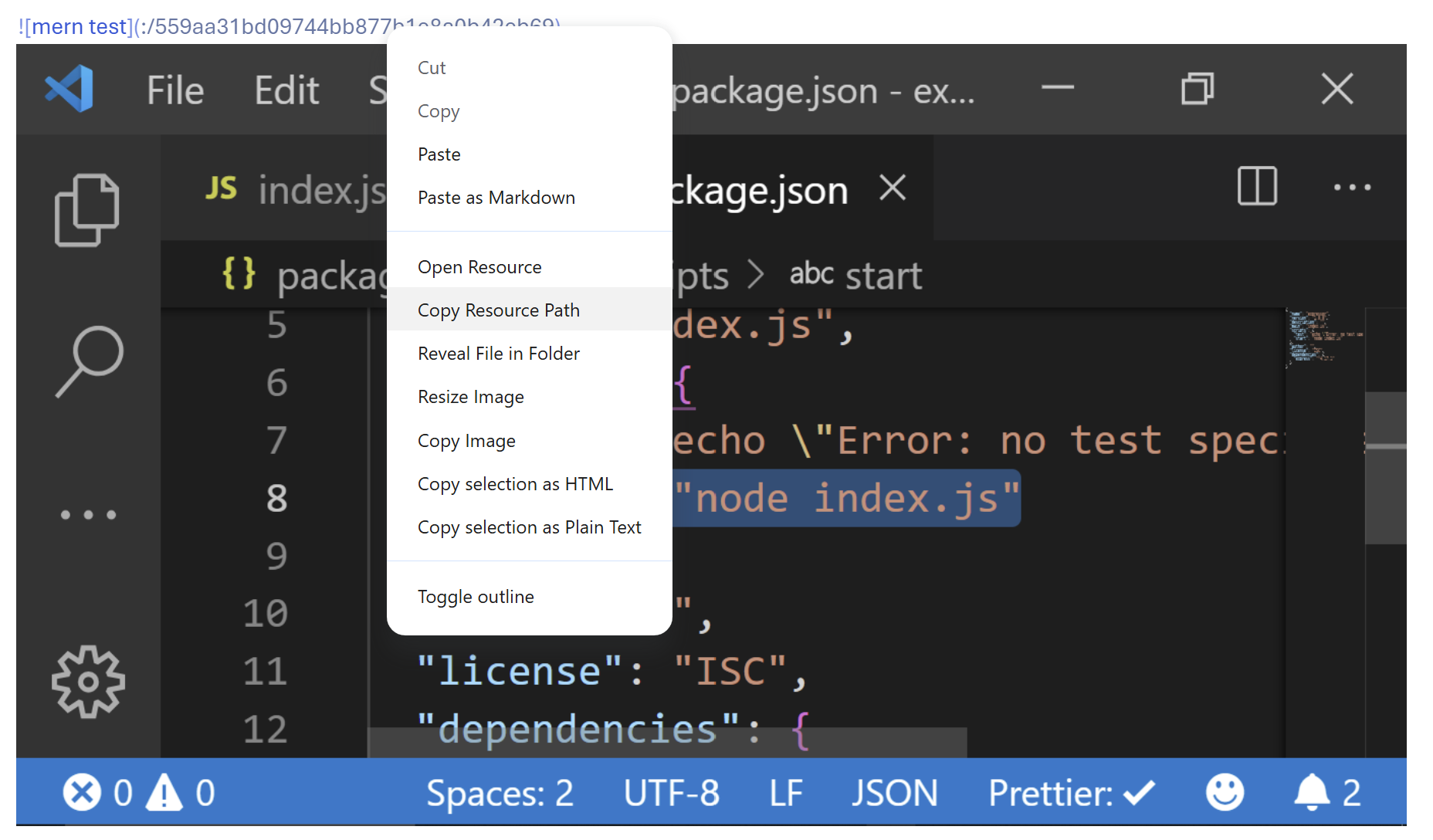The width and height of the screenshot is (1433, 840).
Task: Click the VS Code logo icon
Action: [69, 89]
